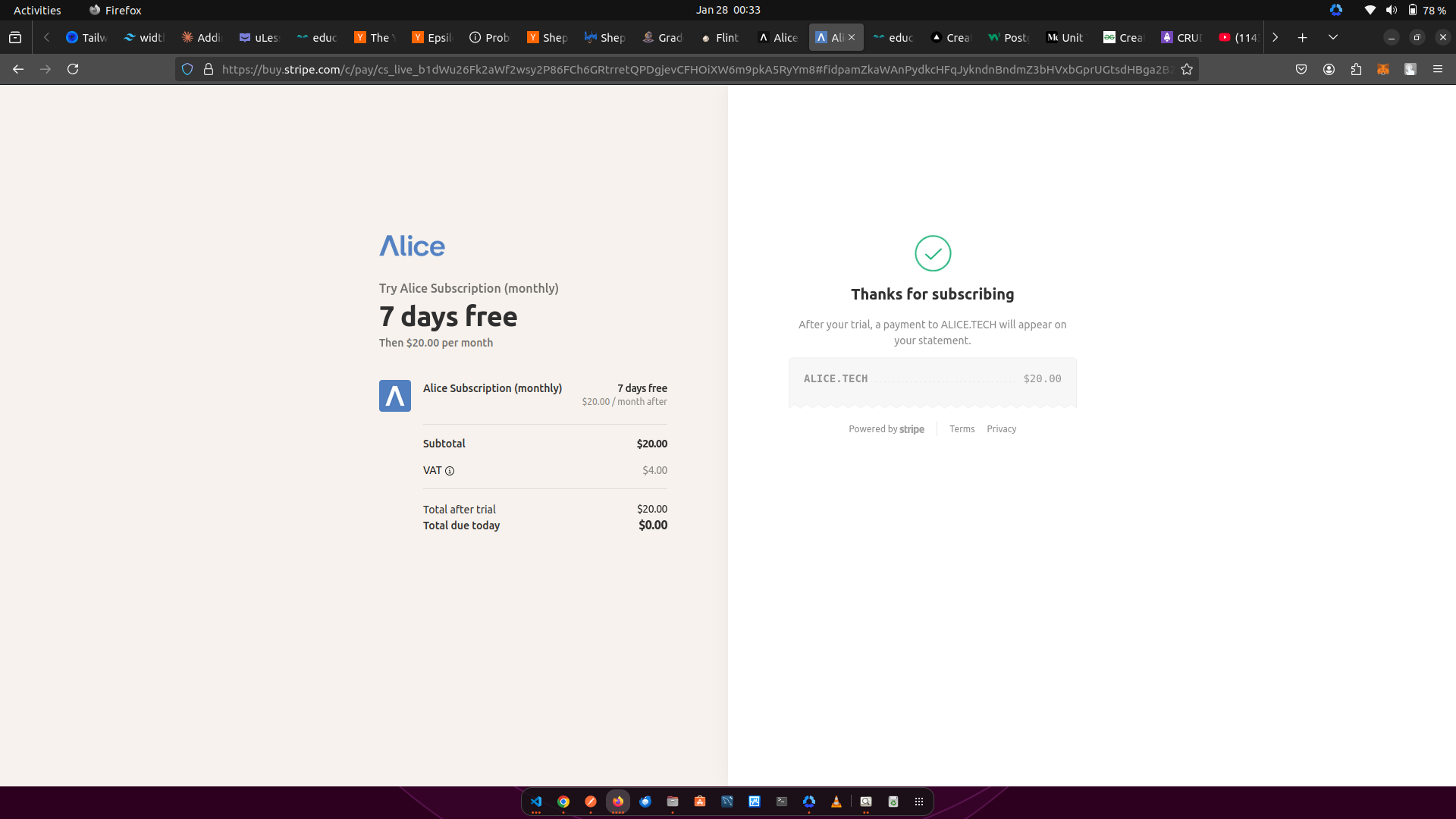Expand the list all tabs dropdown
Image resolution: width=1456 pixels, height=819 pixels.
click(x=1332, y=37)
